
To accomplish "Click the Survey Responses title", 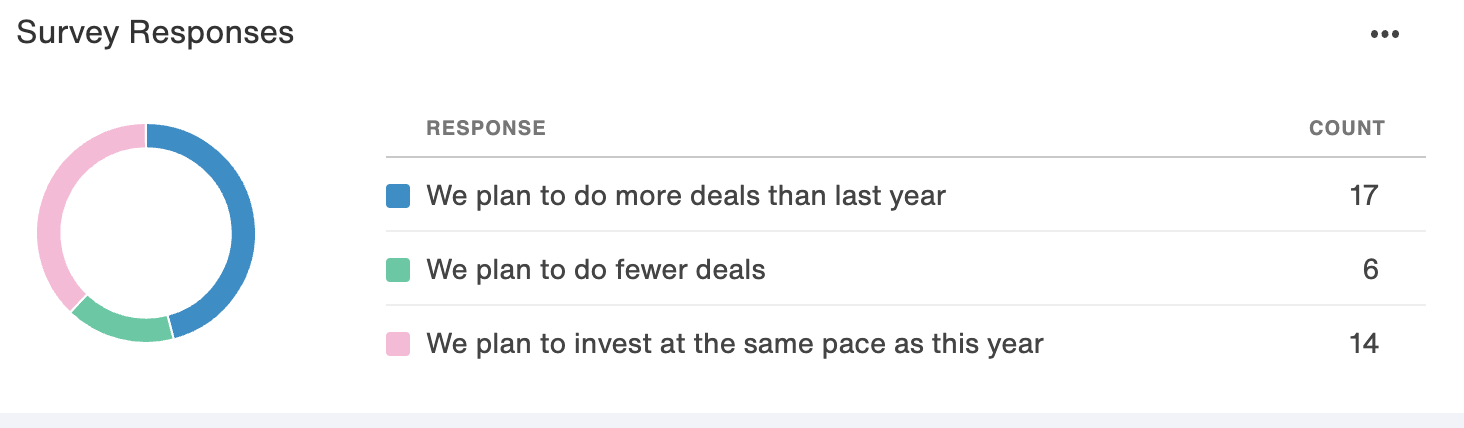I will [x=155, y=33].
